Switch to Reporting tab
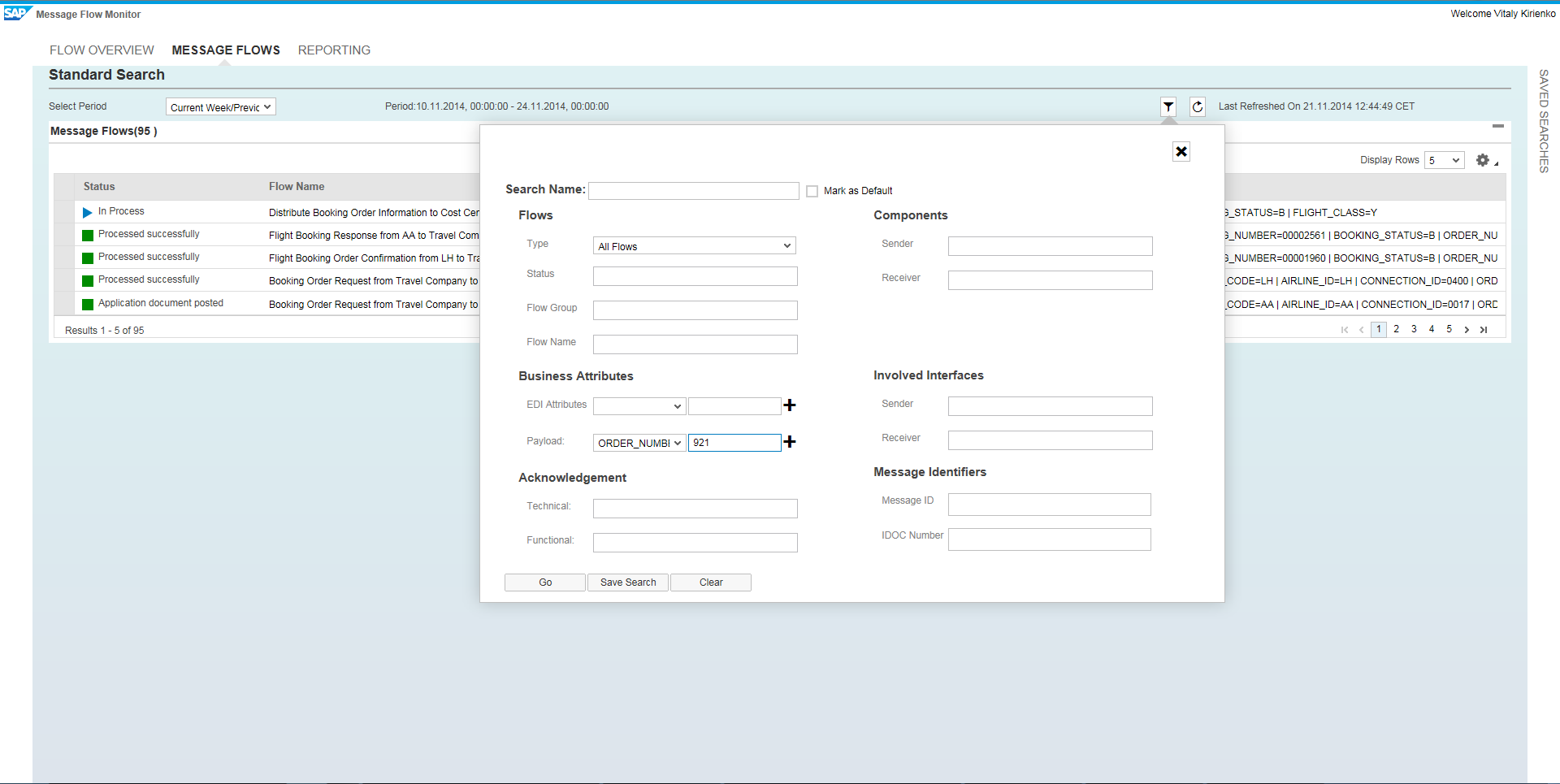 pos(334,50)
